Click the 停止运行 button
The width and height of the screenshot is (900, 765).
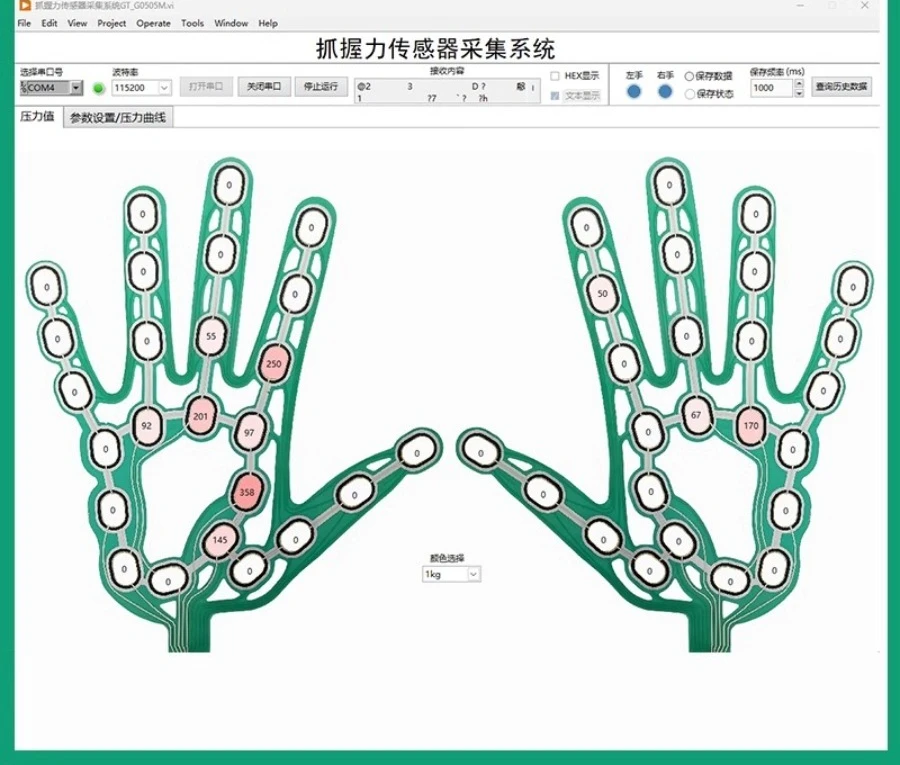tap(321, 87)
